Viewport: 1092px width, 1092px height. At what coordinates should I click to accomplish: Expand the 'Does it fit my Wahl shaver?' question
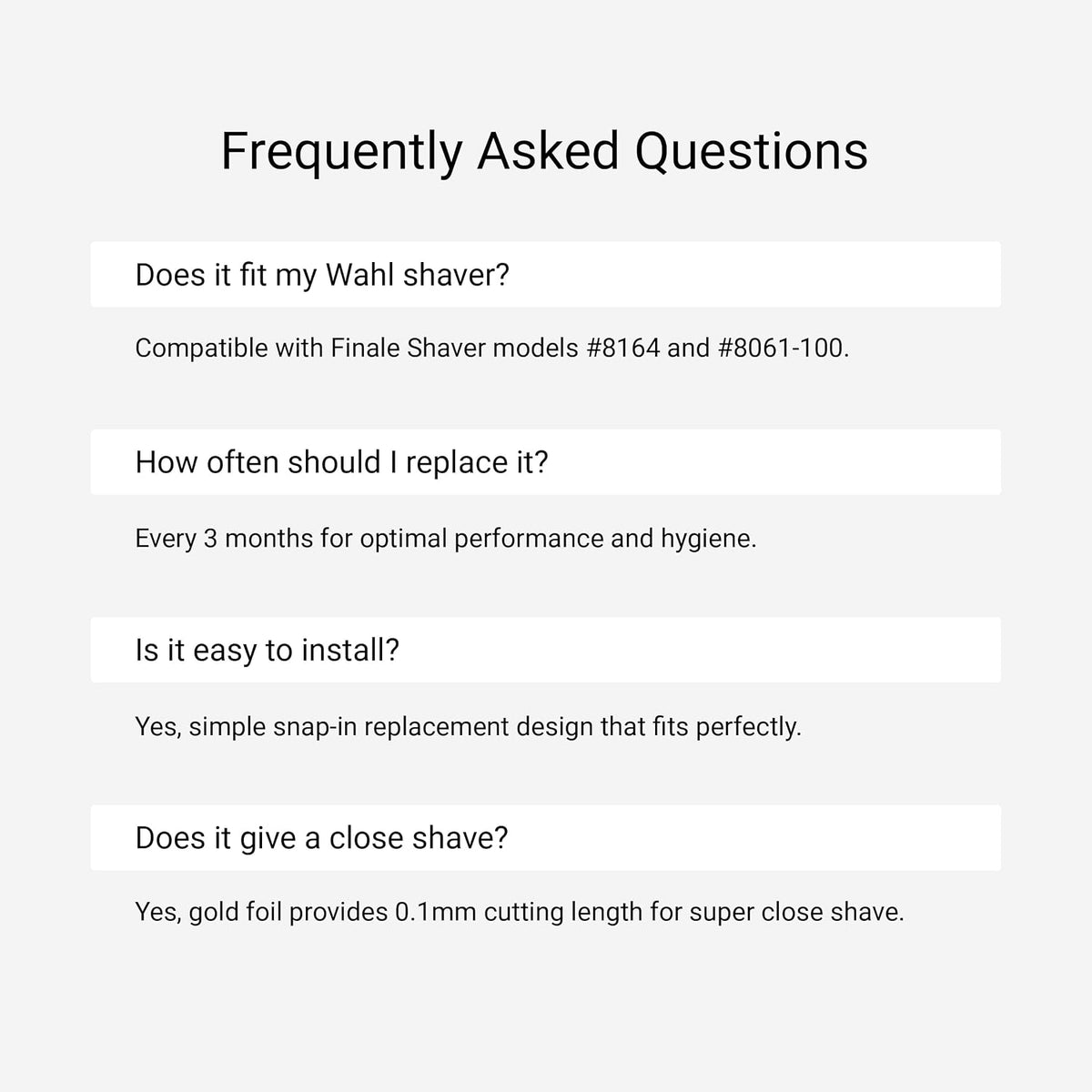(x=545, y=274)
